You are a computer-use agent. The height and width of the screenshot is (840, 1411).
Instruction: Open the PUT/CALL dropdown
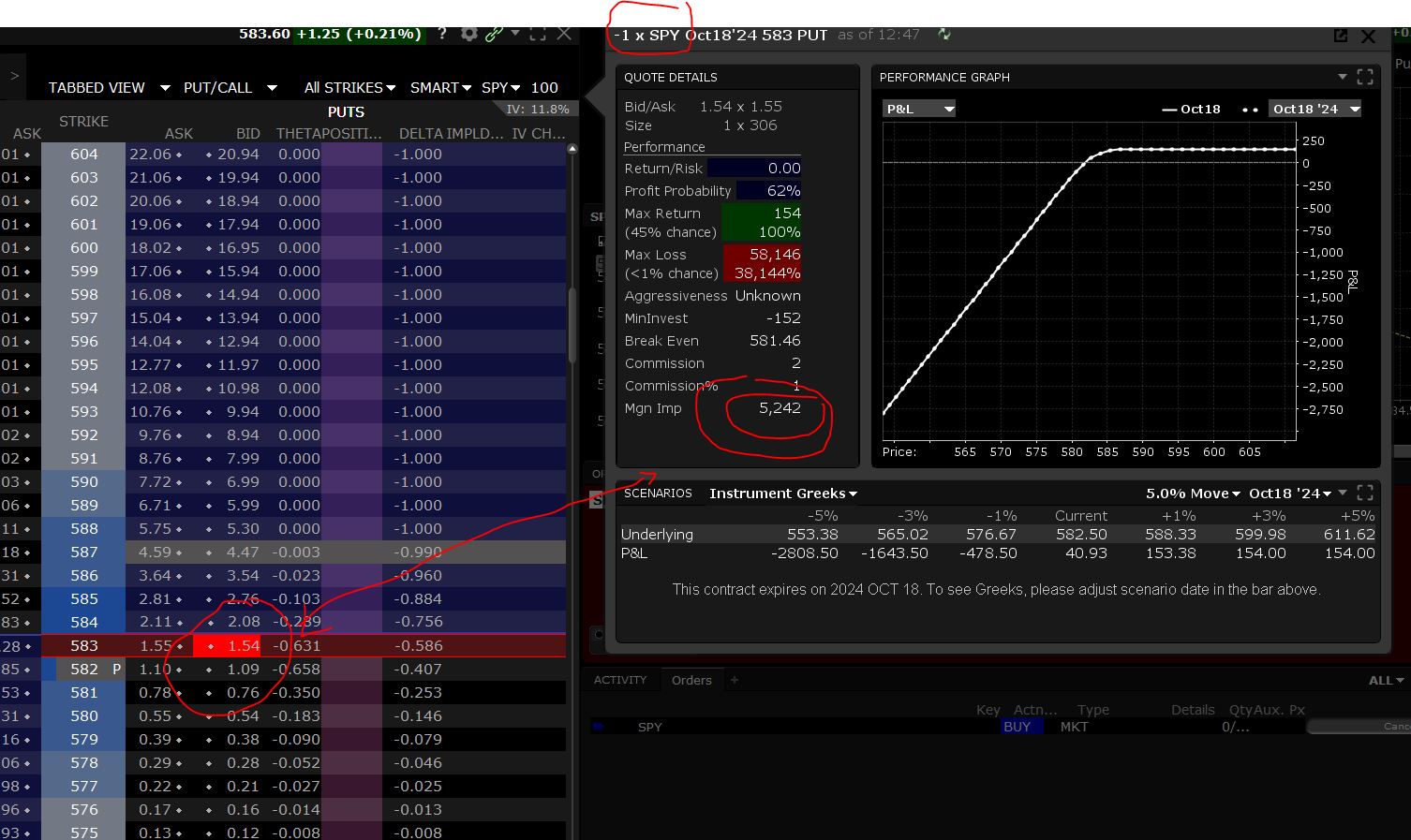point(230,87)
